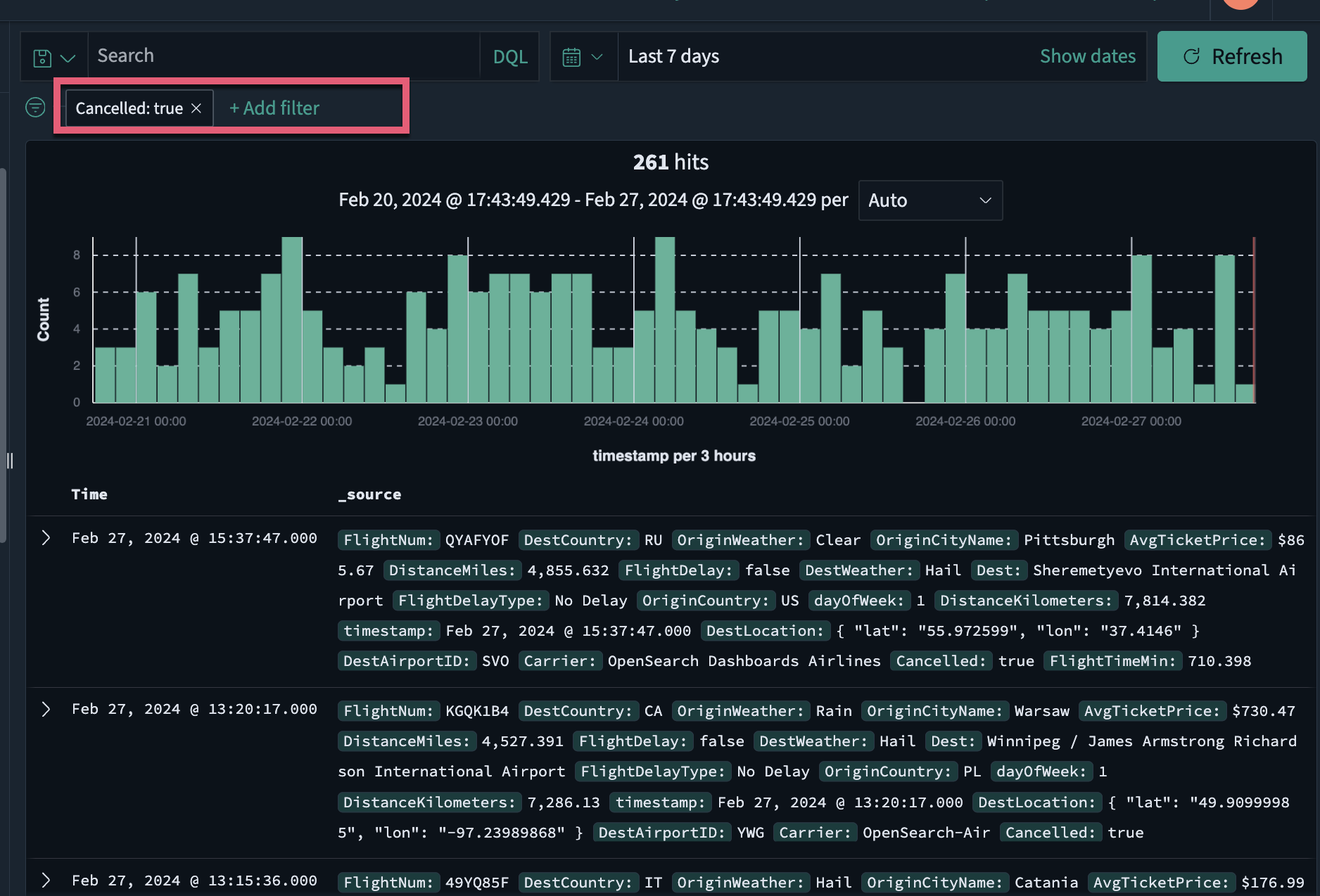This screenshot has width=1320, height=896.
Task: Click the Time column header
Action: point(89,494)
